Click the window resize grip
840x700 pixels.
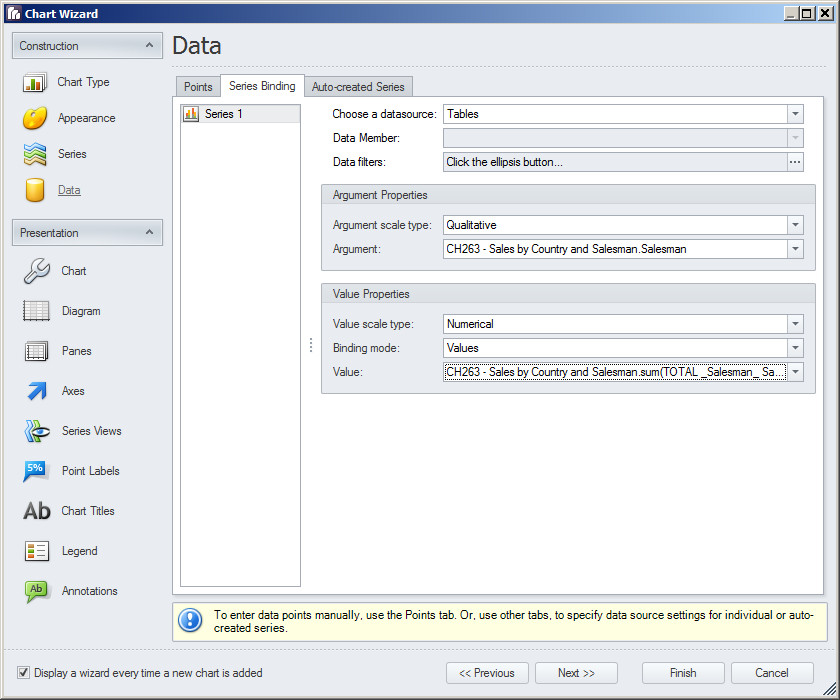pyautogui.click(x=829, y=689)
